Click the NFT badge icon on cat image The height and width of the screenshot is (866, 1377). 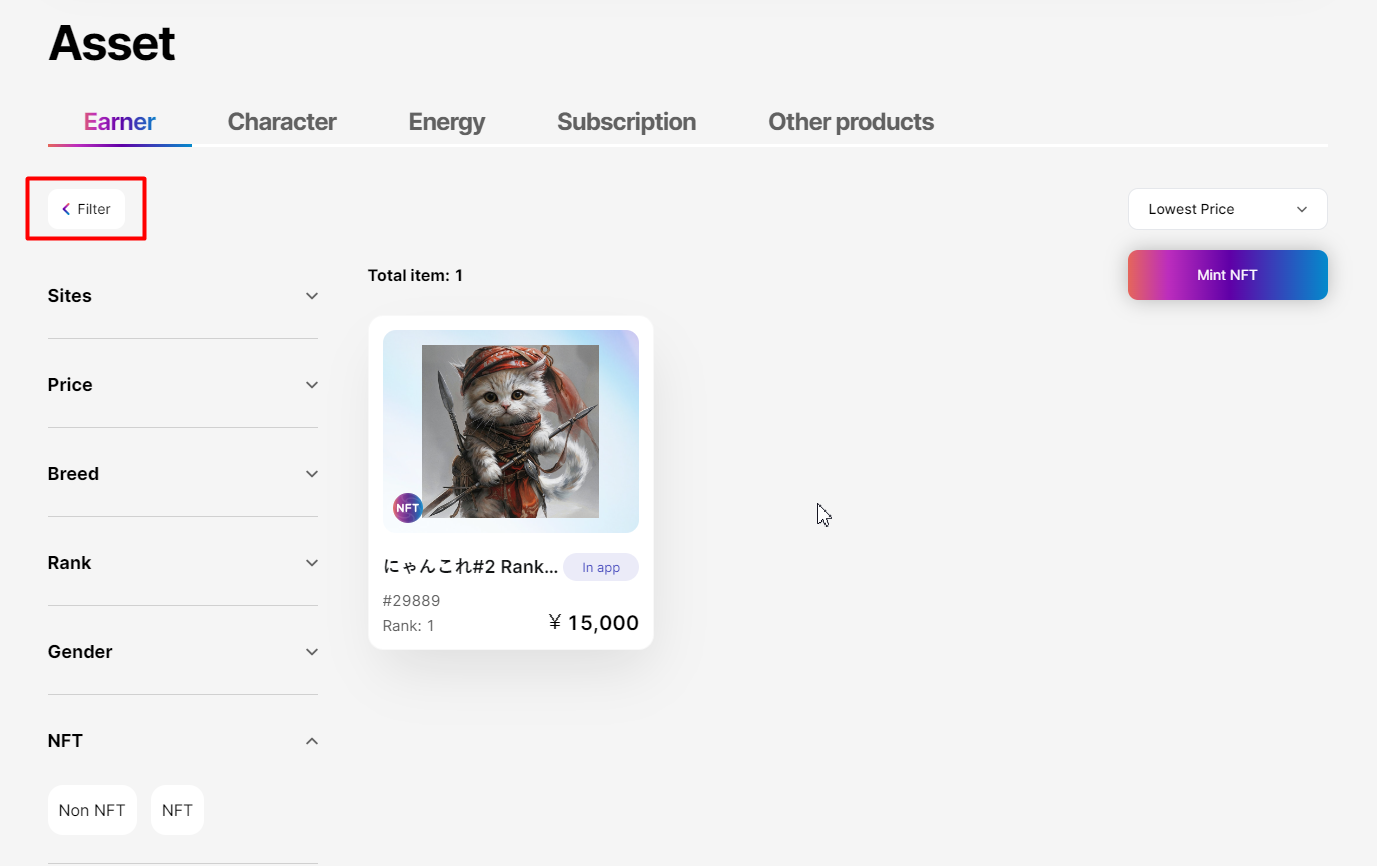(x=408, y=508)
